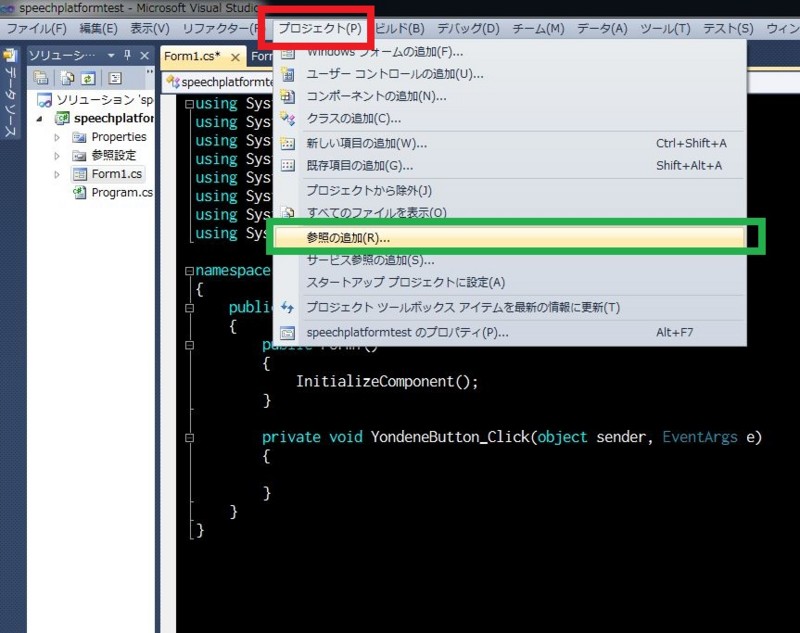800x633 pixels.
Task: Open the デバッグ(D) menu
Action: [x=468, y=29]
